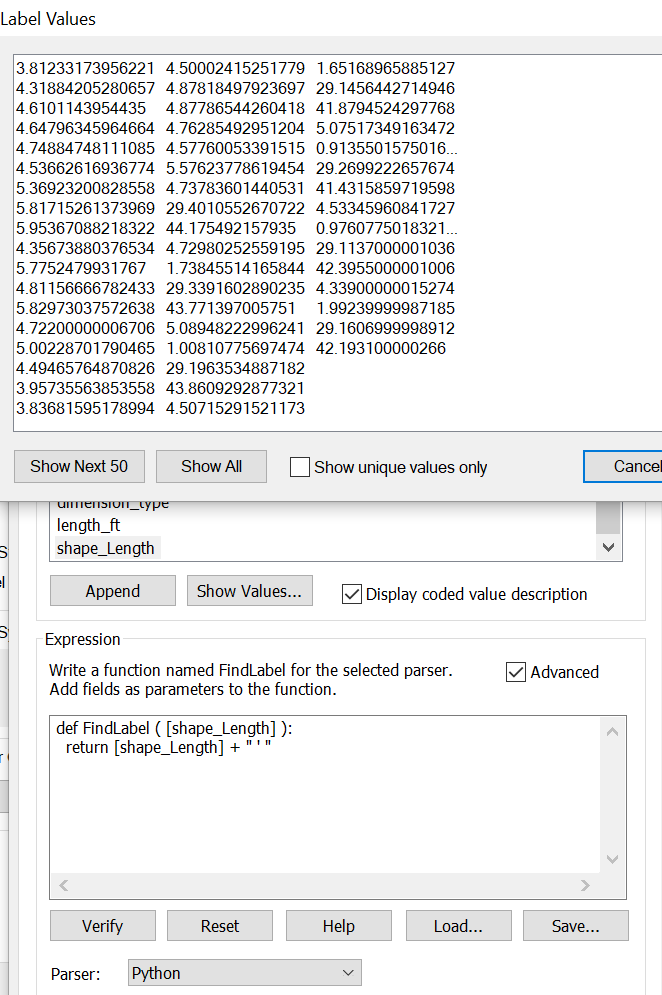
Task: Select the shape_Length field in list
Action: (x=106, y=548)
